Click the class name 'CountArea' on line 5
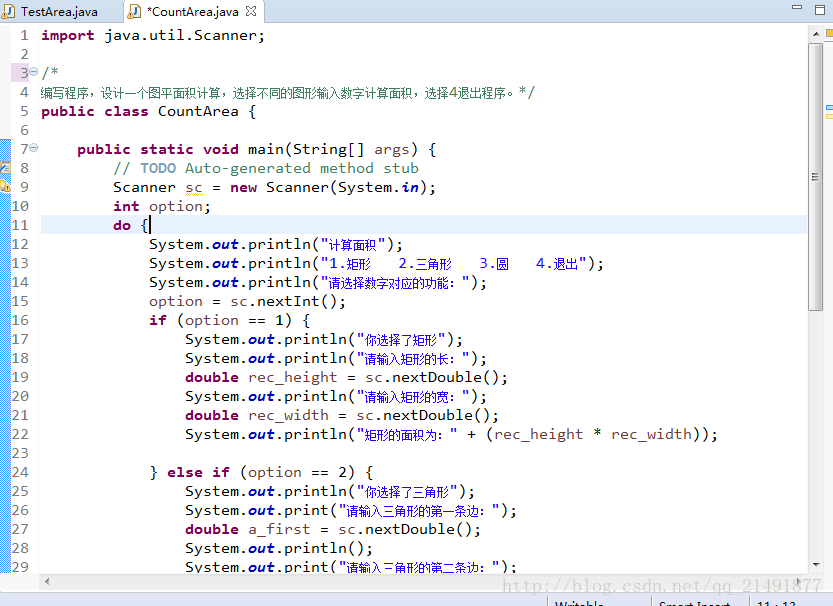 [x=198, y=112]
